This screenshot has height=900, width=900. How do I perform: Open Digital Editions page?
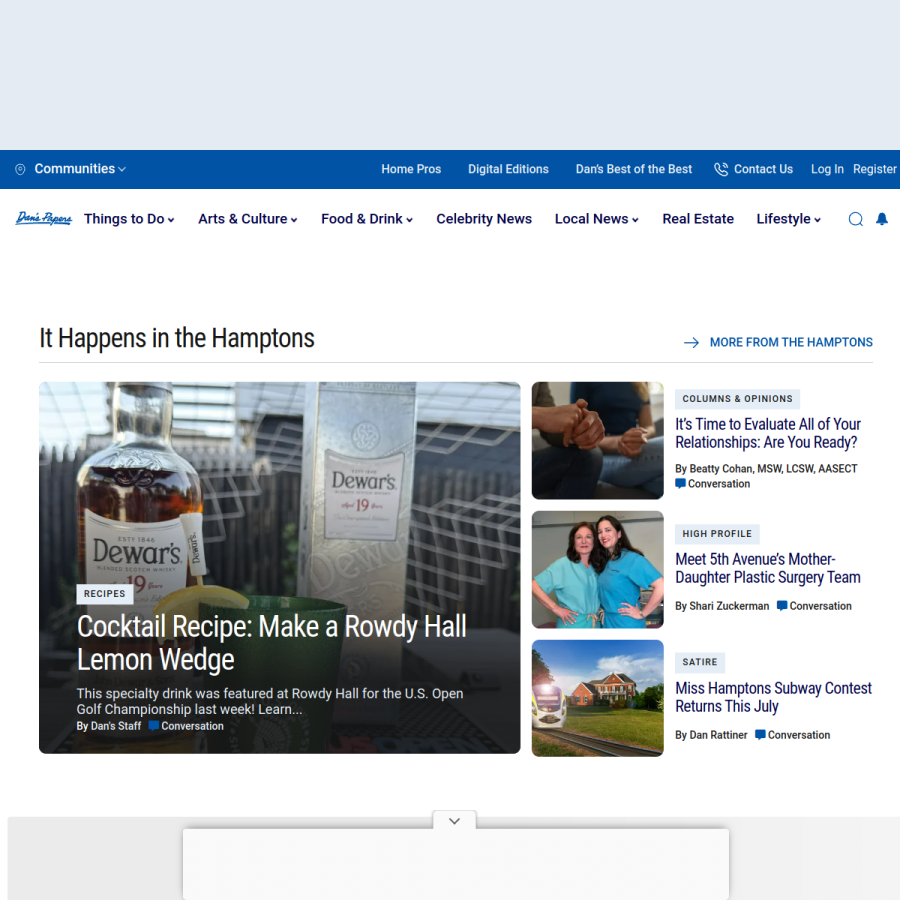pyautogui.click(x=508, y=169)
